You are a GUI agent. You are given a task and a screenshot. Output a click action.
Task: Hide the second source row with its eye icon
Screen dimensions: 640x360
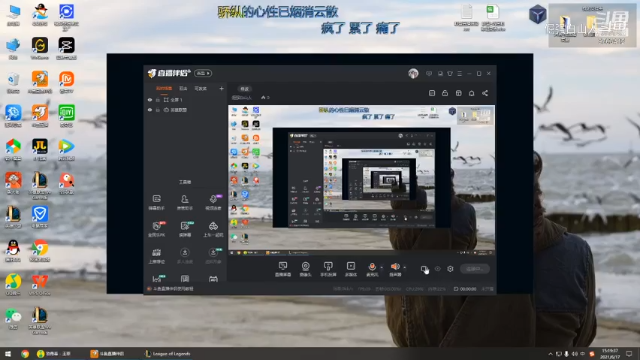click(x=150, y=110)
